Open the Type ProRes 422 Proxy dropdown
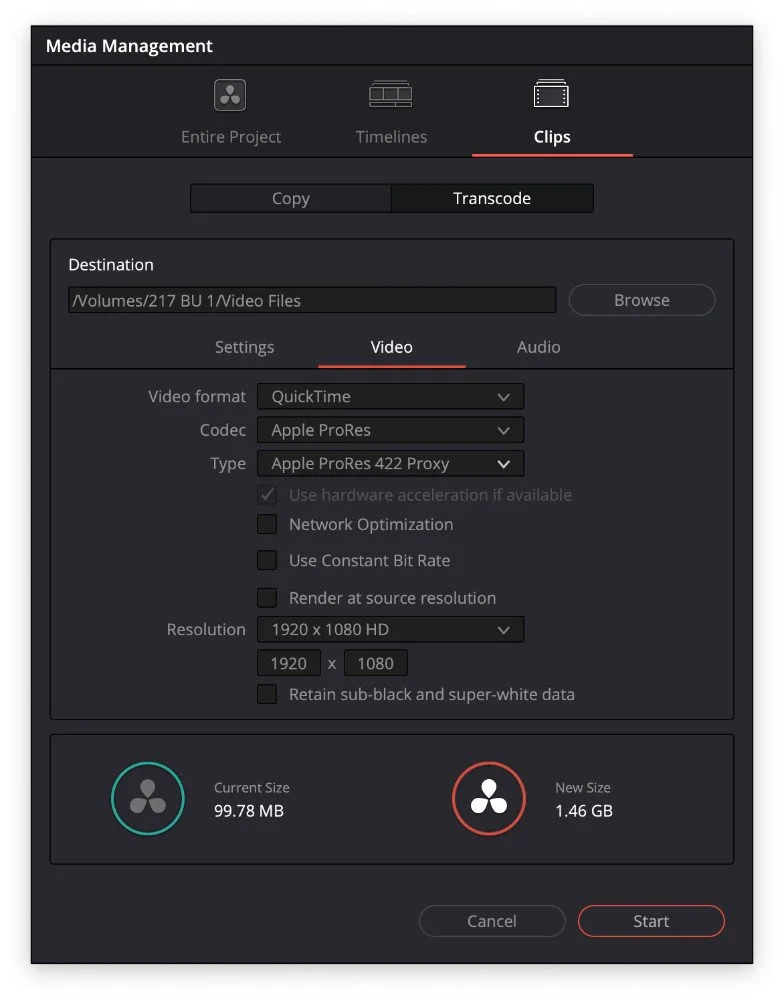This screenshot has width=784, height=1000. (390, 464)
